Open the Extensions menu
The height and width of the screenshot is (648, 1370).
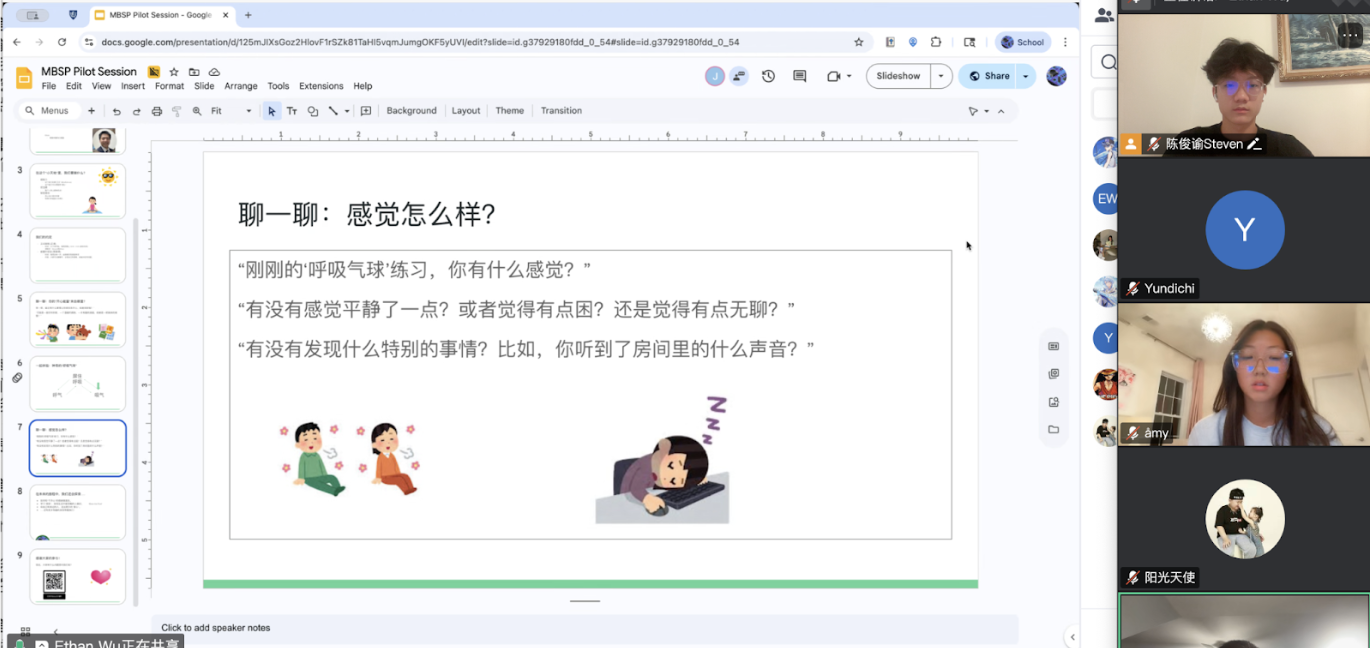tap(321, 86)
